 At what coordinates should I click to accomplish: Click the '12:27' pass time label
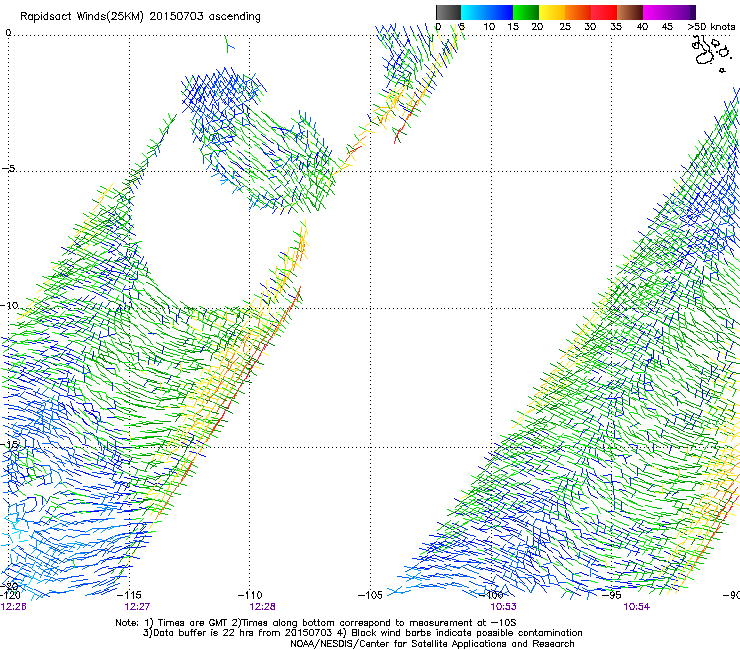[x=137, y=607]
